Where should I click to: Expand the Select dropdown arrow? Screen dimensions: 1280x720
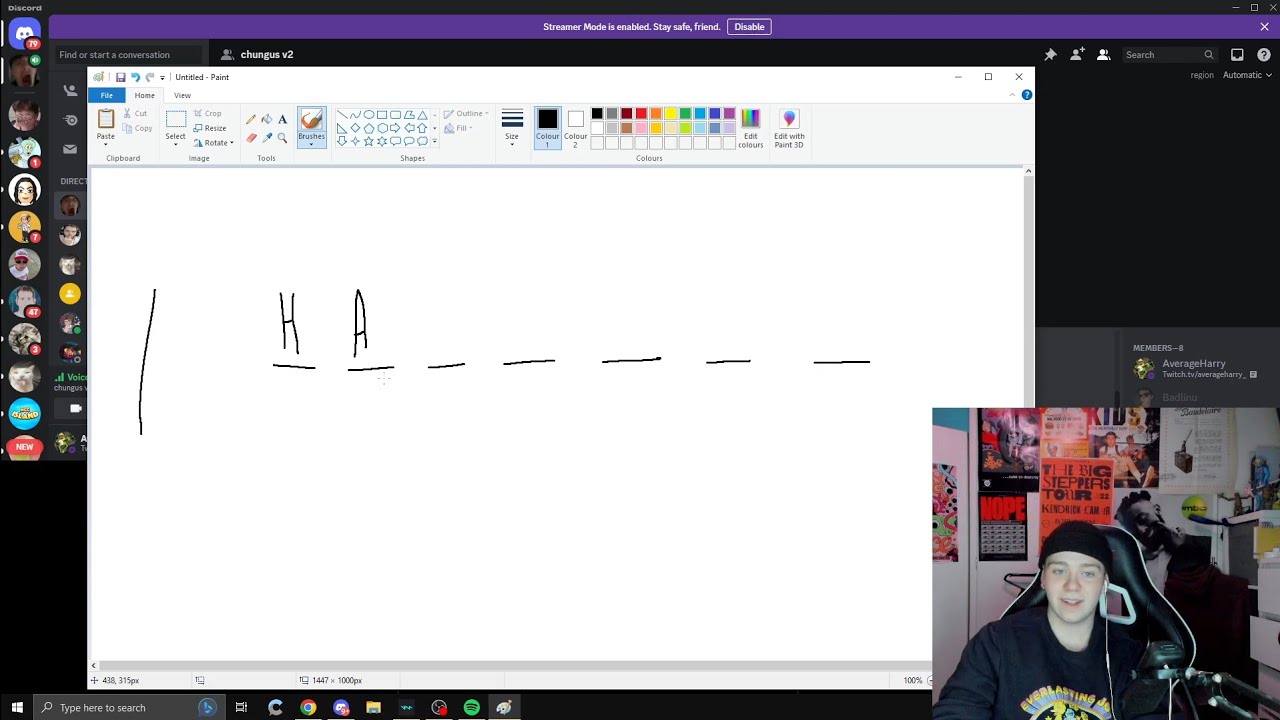tap(175, 144)
